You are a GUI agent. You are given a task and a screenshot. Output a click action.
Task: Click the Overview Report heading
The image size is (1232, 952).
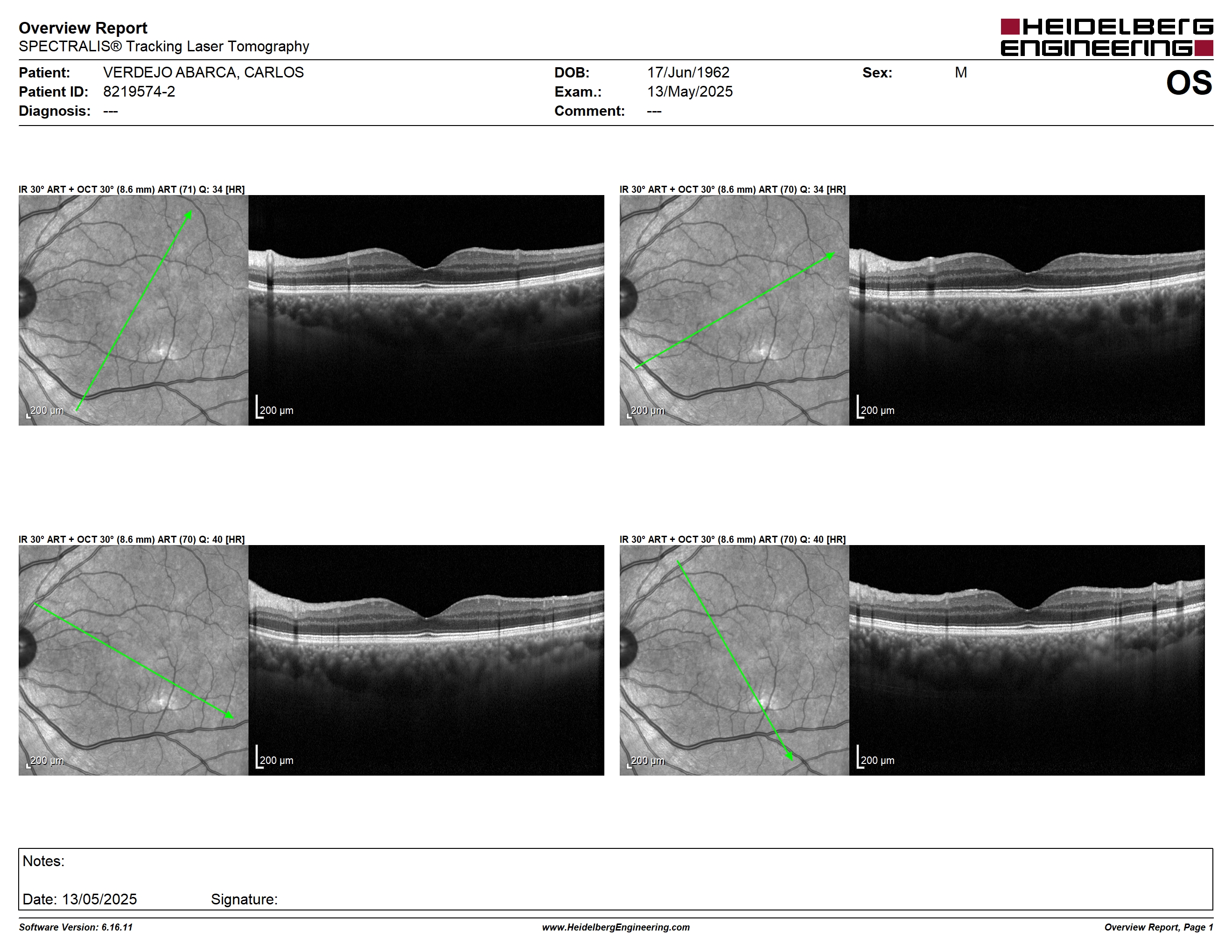[x=83, y=28]
